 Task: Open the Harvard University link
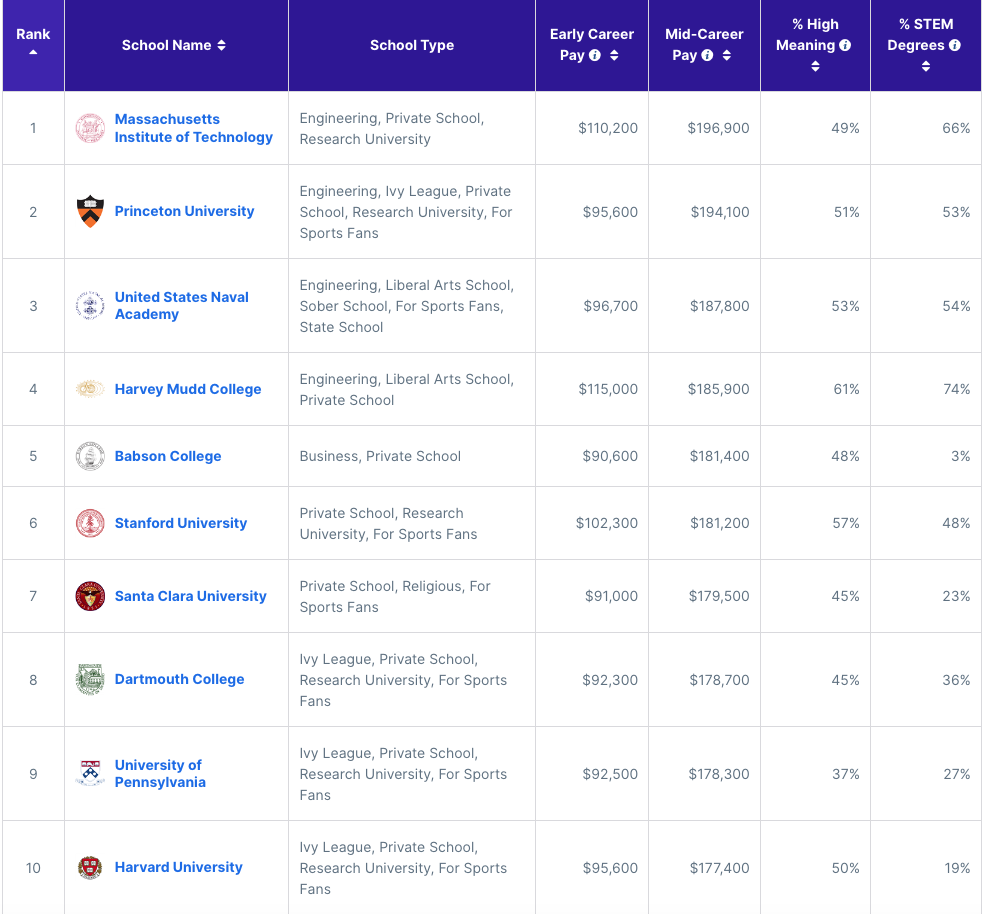click(x=178, y=867)
